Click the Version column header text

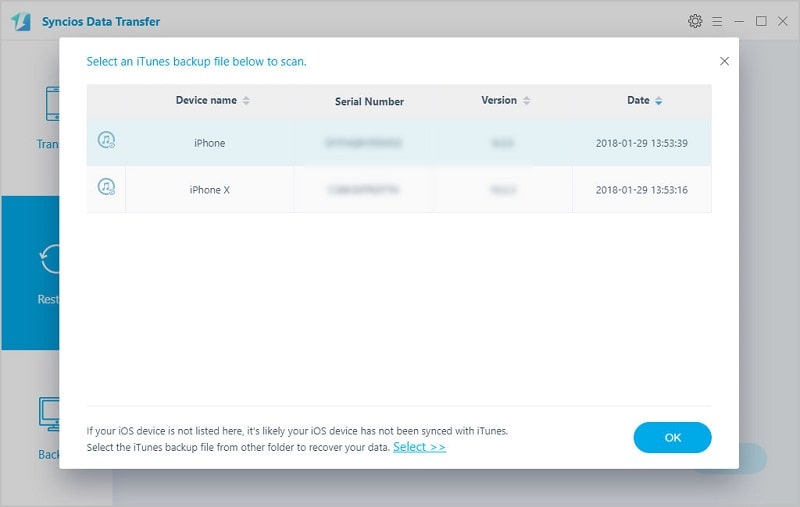click(x=499, y=100)
